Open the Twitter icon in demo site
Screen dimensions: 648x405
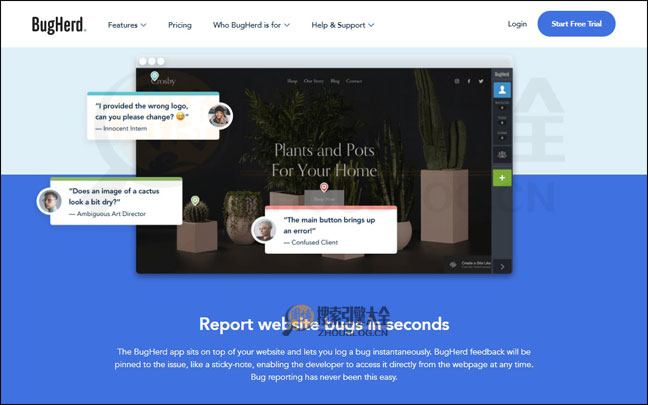[481, 81]
